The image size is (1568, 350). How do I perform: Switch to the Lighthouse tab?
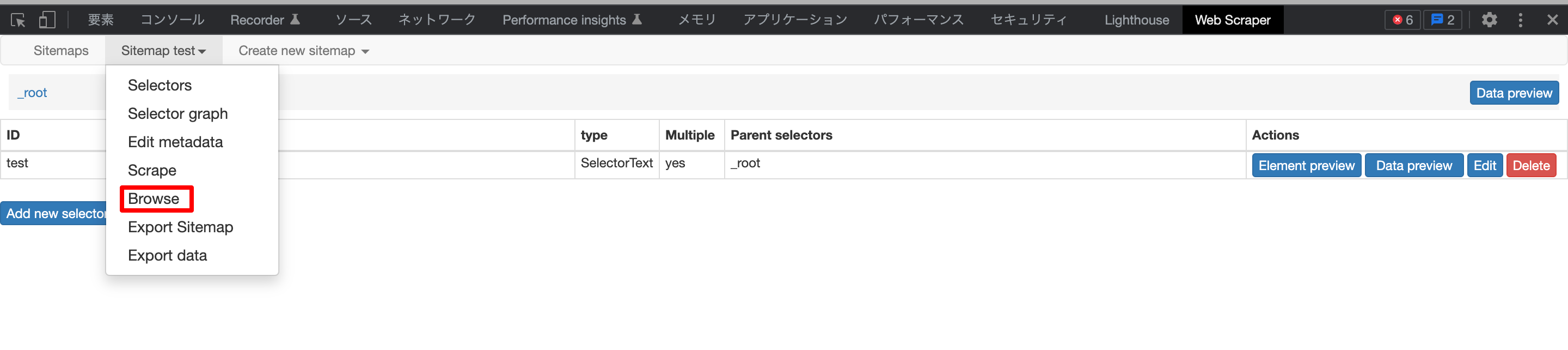coord(1136,20)
